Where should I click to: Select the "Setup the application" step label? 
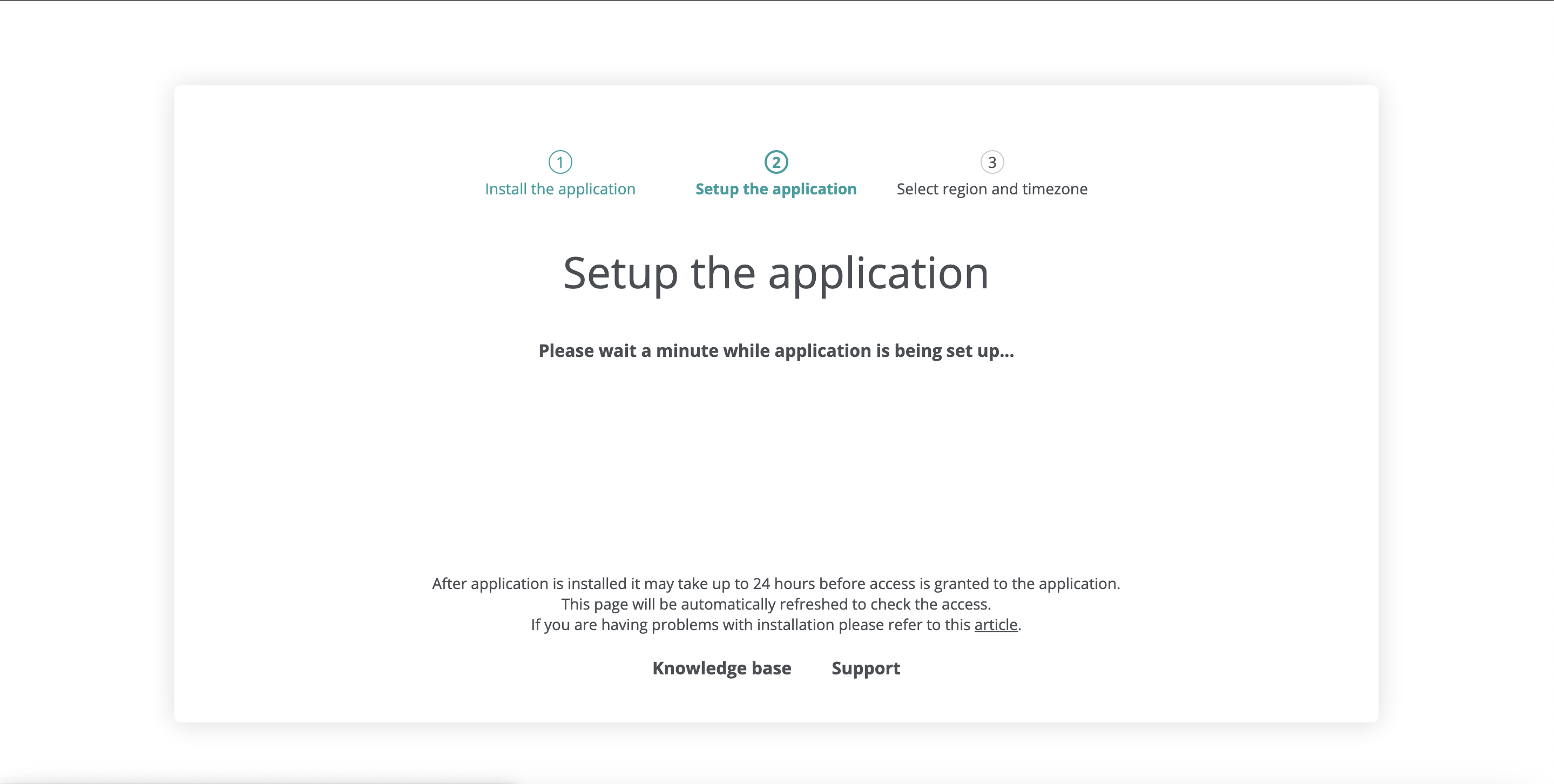776,189
